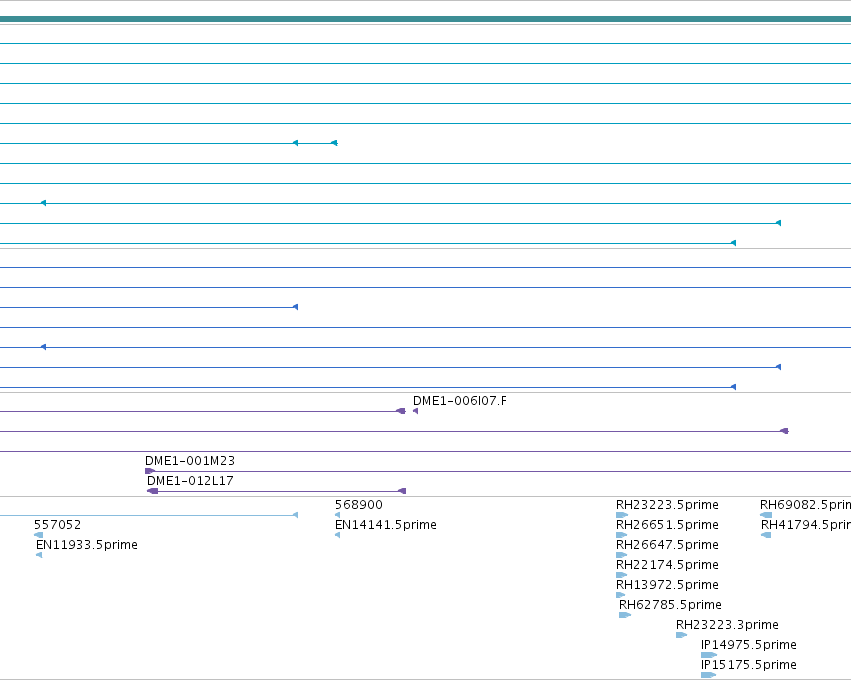Click DME1-012L17 left end arrow glyph
The image size is (851, 680).
tap(153, 491)
